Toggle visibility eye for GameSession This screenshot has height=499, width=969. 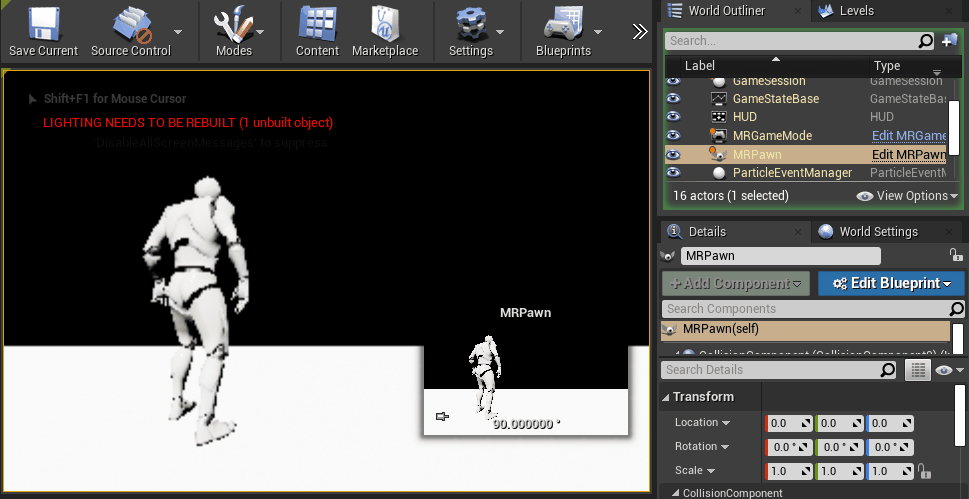click(673, 81)
